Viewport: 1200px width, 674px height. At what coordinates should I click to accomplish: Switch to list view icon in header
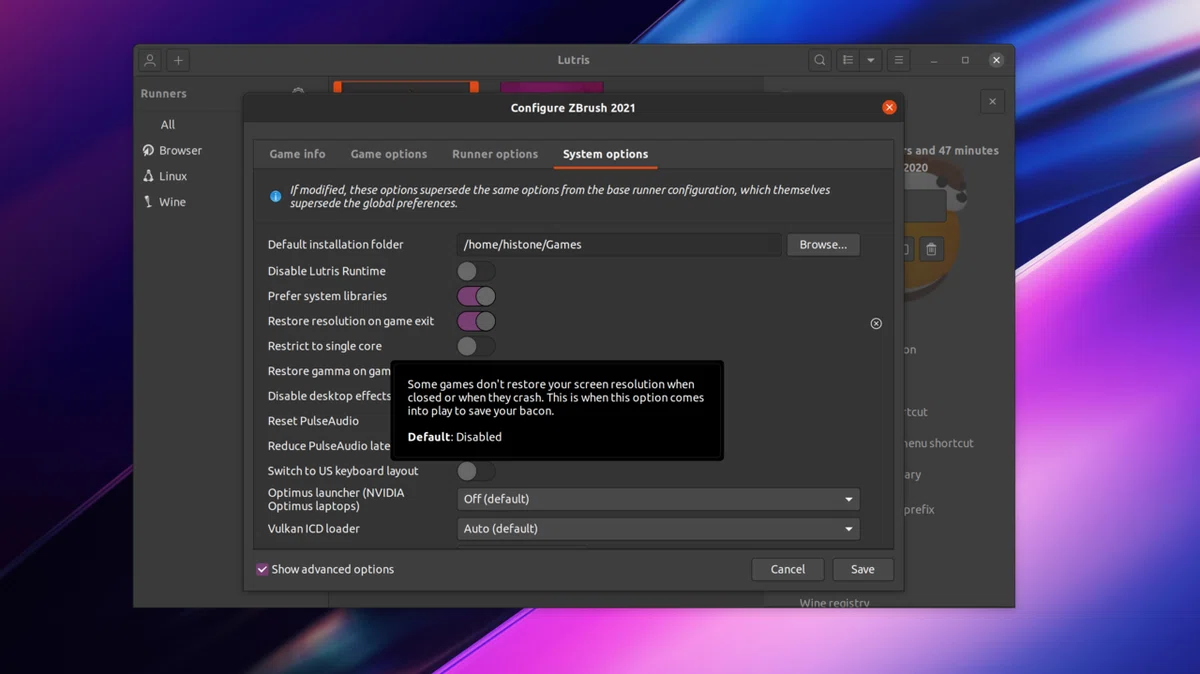[x=848, y=60]
